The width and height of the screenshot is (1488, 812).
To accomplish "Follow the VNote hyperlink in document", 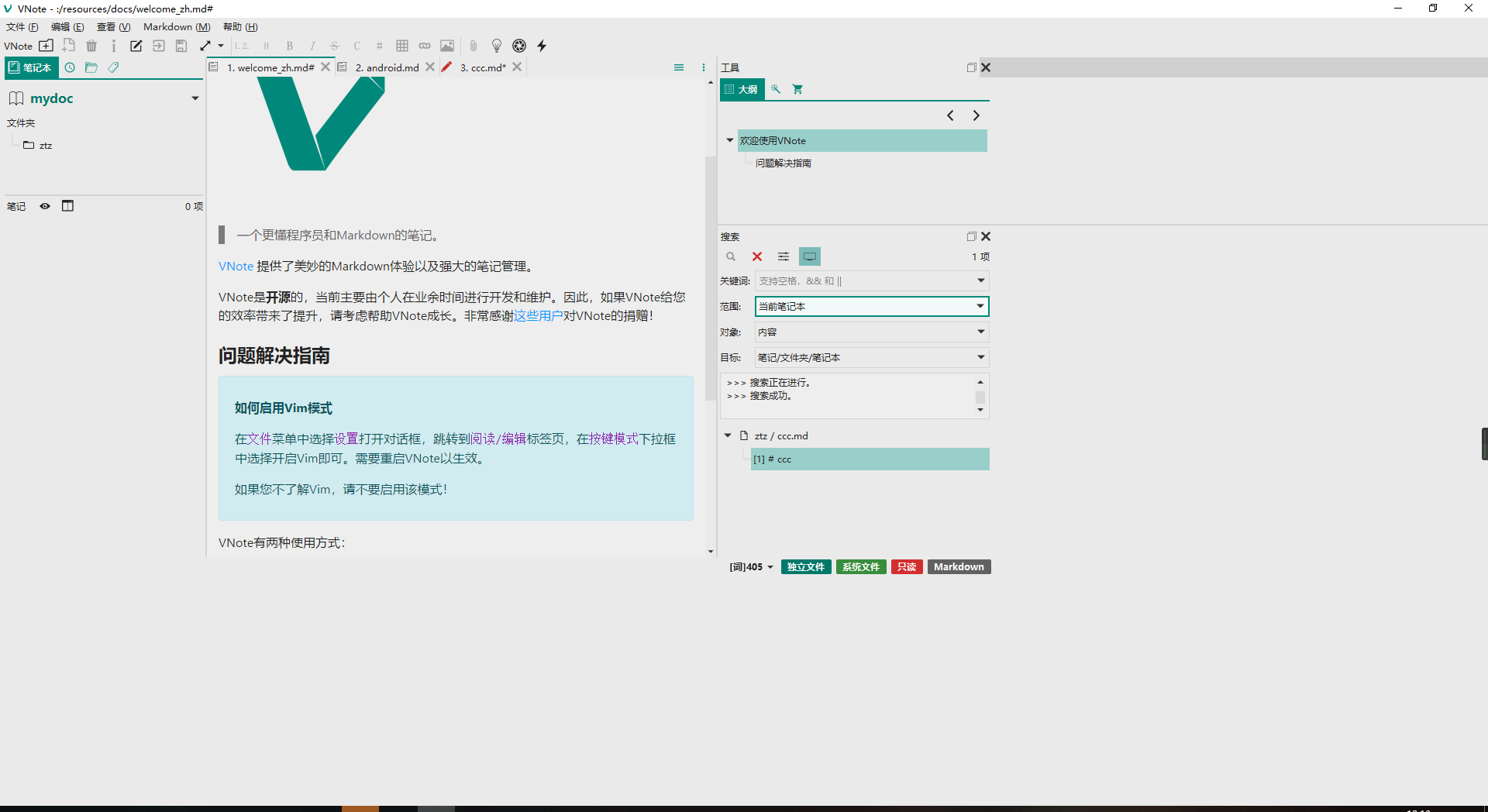I will coord(236,267).
